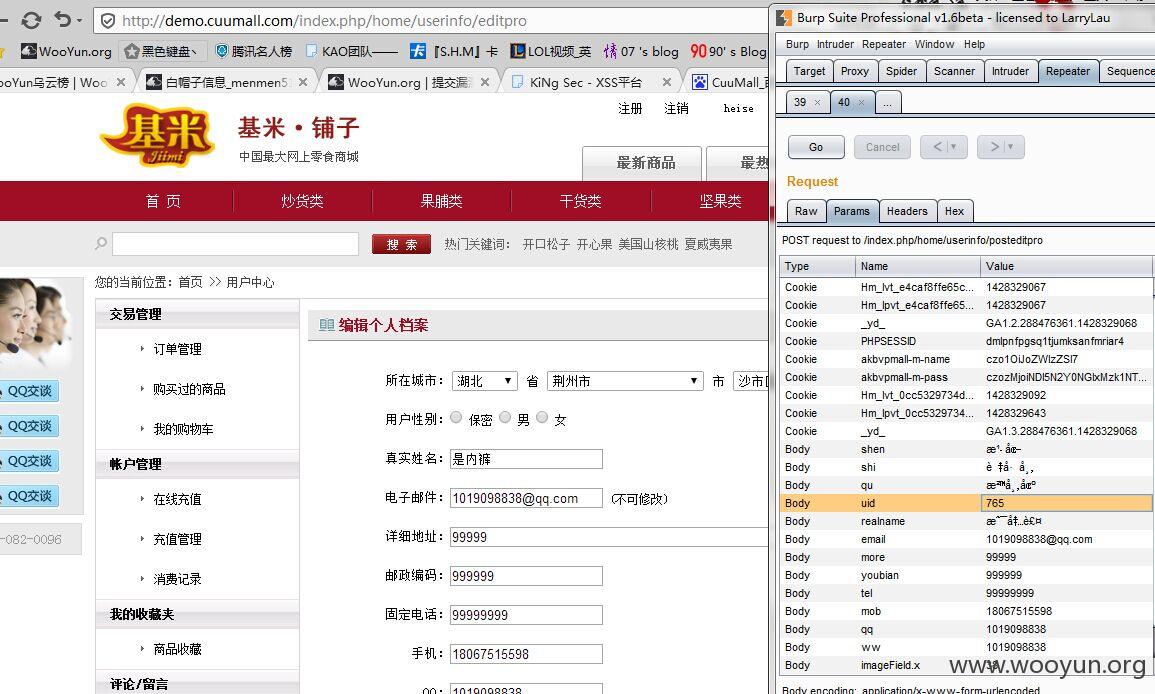The image size is (1155, 694).
Task: Select 保密 gender radio button
Action: (x=456, y=418)
